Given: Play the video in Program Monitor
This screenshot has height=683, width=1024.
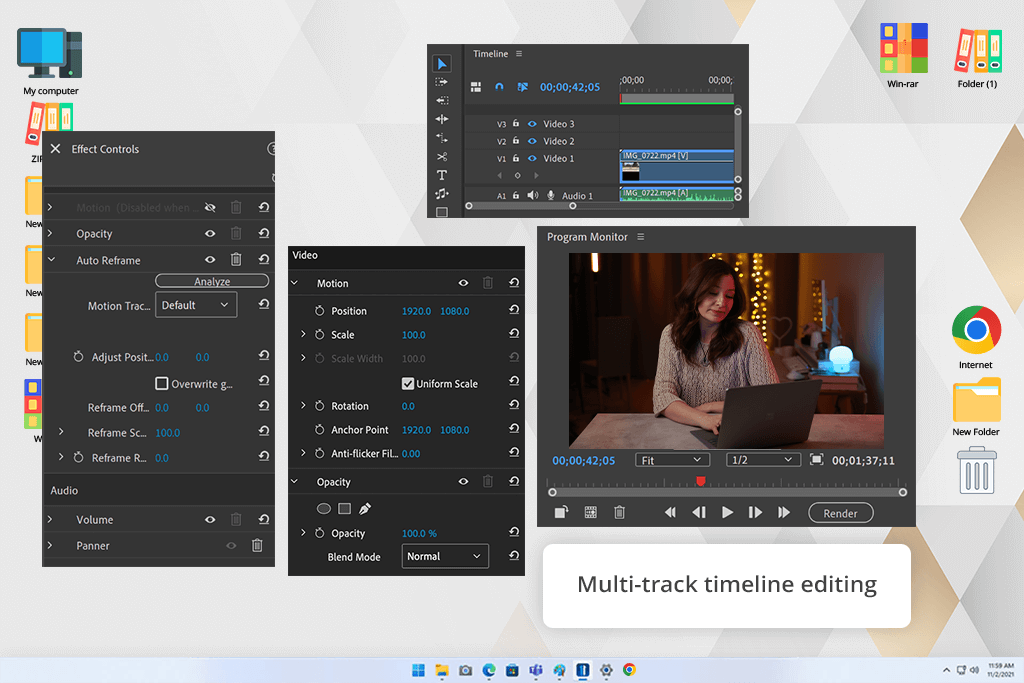Looking at the screenshot, I should click(727, 513).
